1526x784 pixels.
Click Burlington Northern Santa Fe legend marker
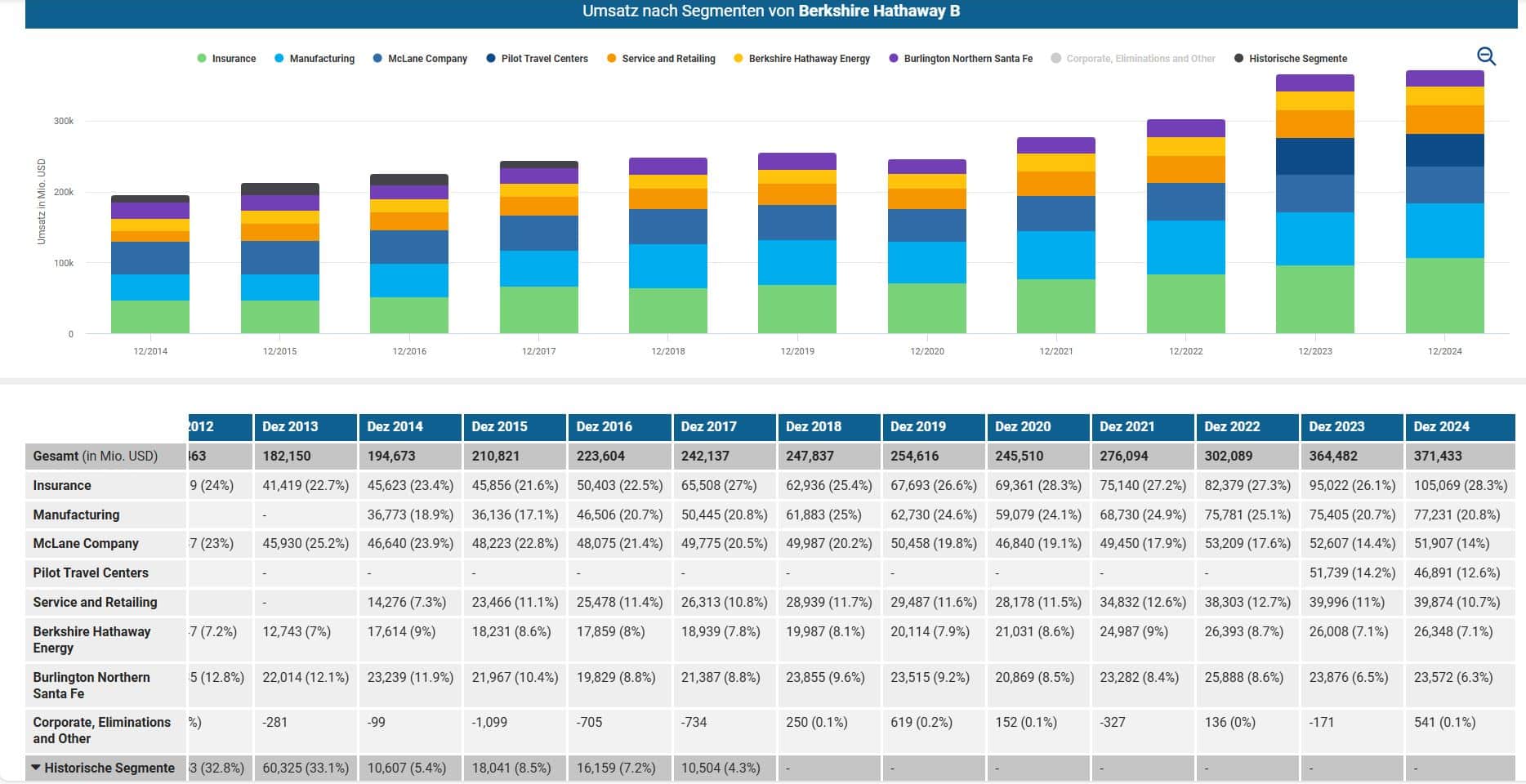tap(894, 59)
